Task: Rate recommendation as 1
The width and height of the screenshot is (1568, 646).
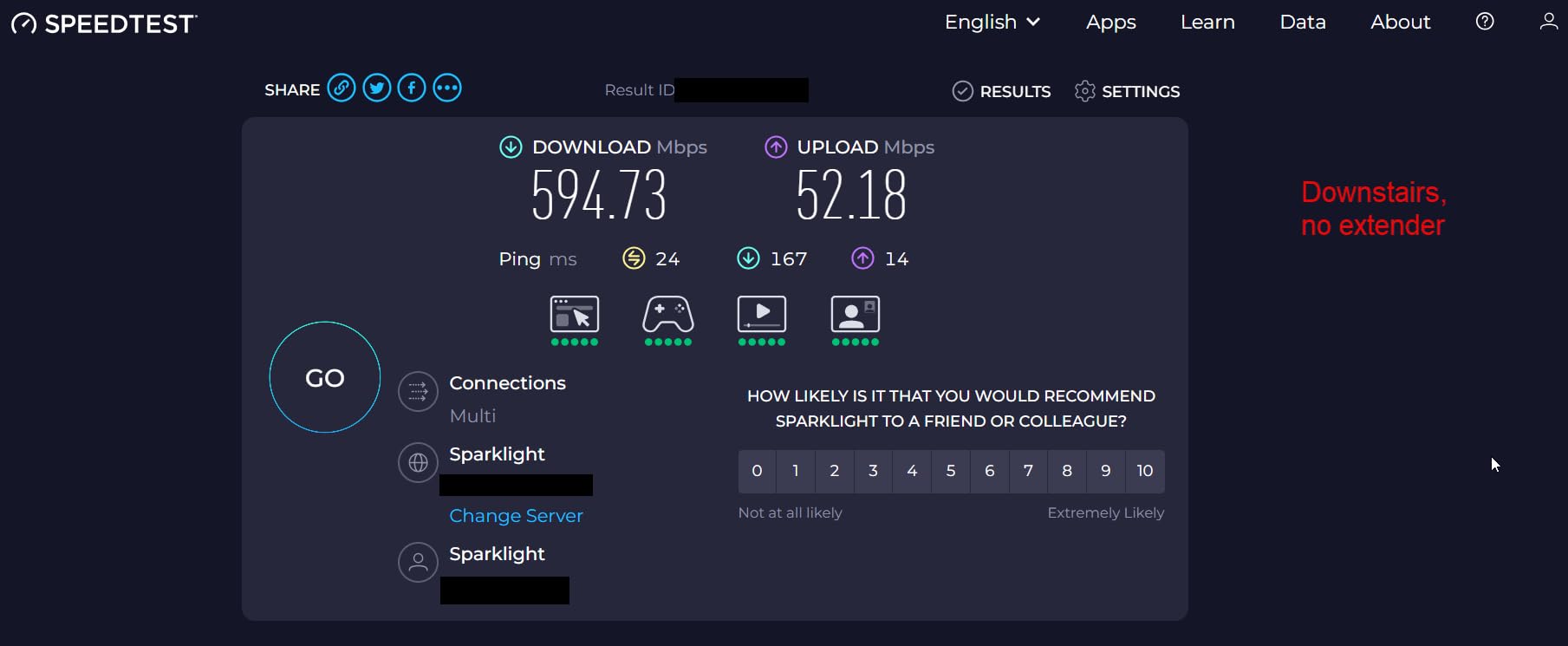Action: pyautogui.click(x=796, y=471)
